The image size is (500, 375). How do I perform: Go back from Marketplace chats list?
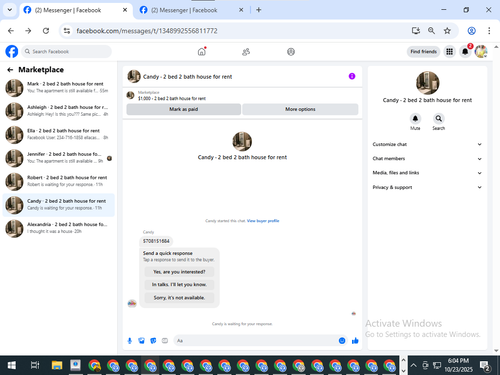click(x=10, y=70)
